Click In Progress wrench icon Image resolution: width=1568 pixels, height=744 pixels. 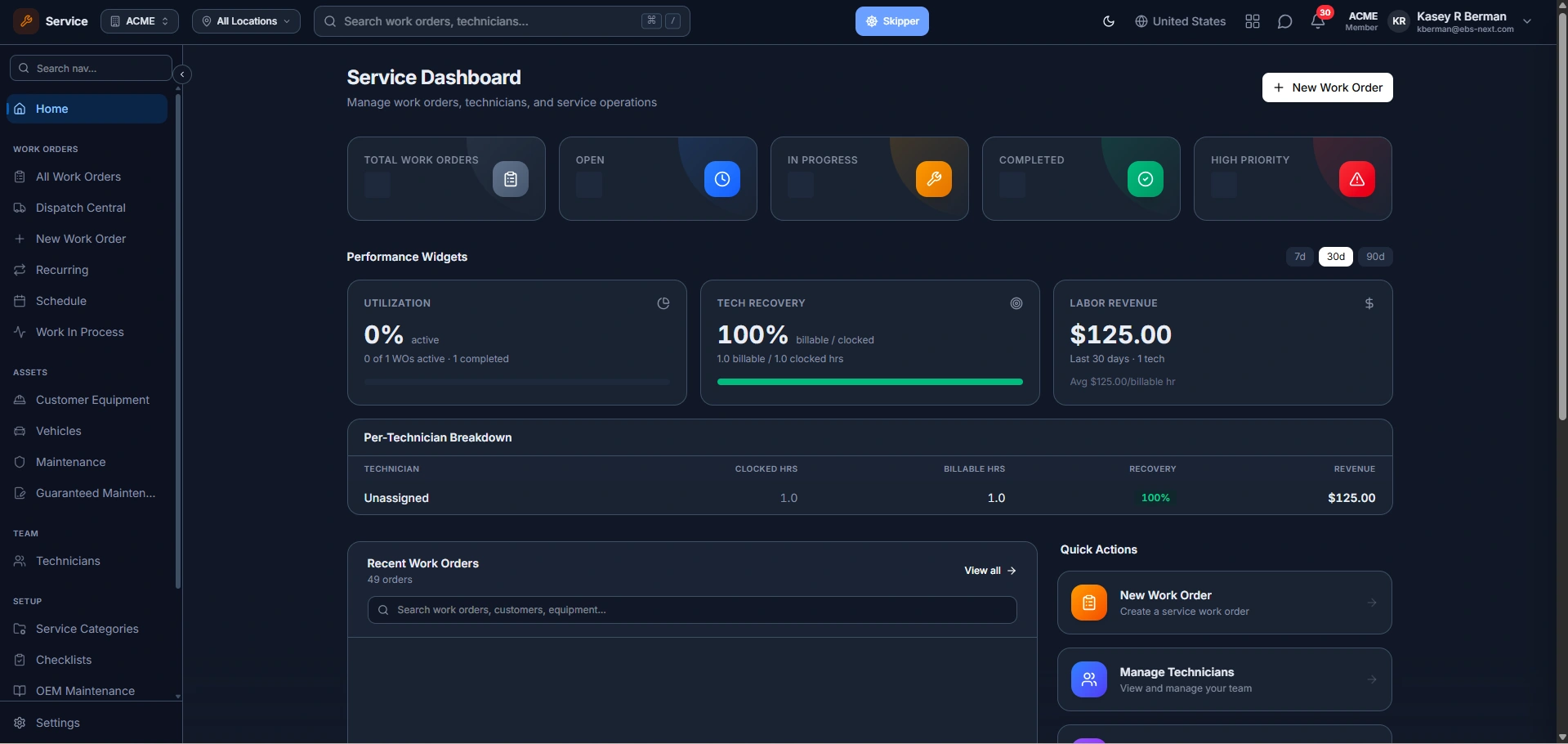point(934,179)
